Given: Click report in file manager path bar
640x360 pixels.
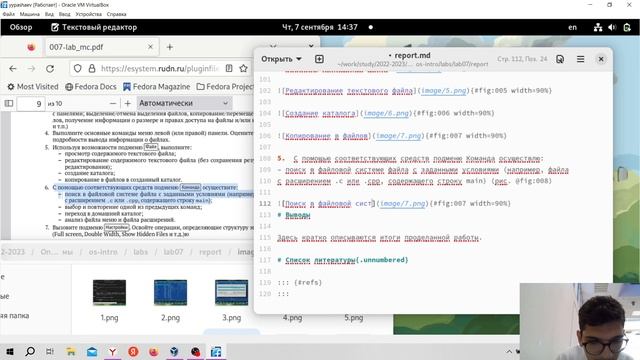Looking at the screenshot, I should tap(210, 252).
